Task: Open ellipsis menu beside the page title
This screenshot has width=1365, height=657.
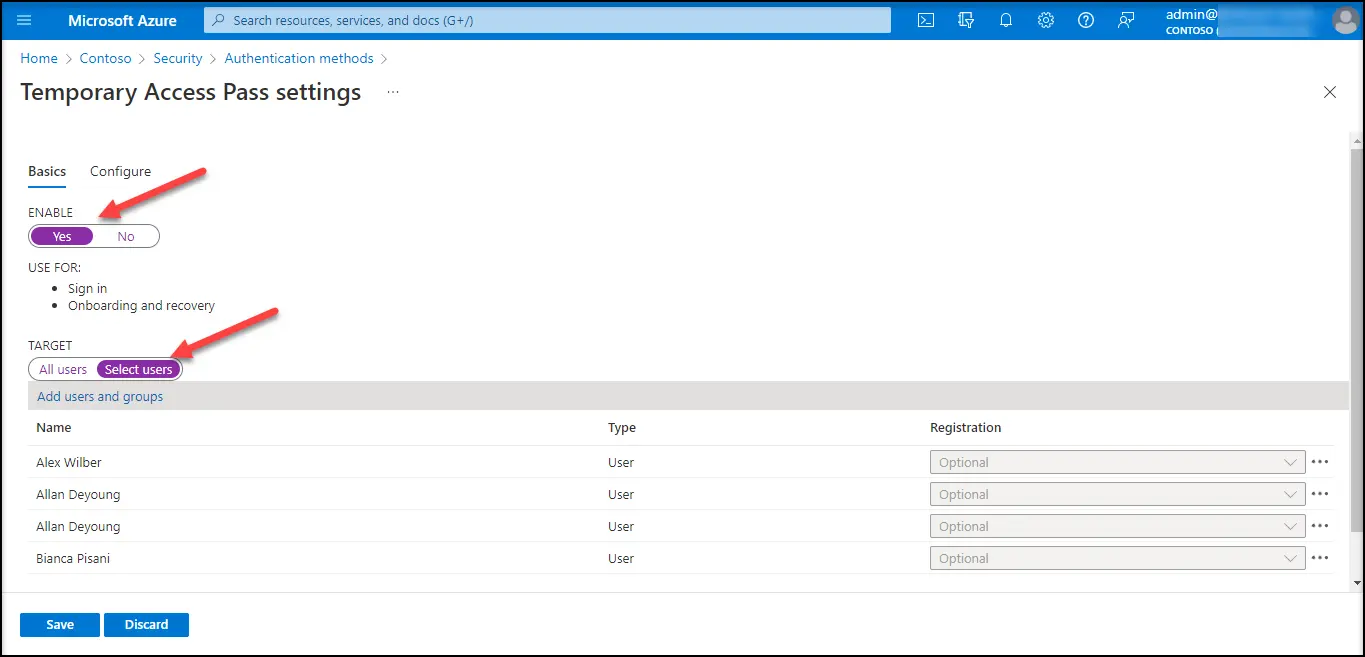Action: point(393,92)
